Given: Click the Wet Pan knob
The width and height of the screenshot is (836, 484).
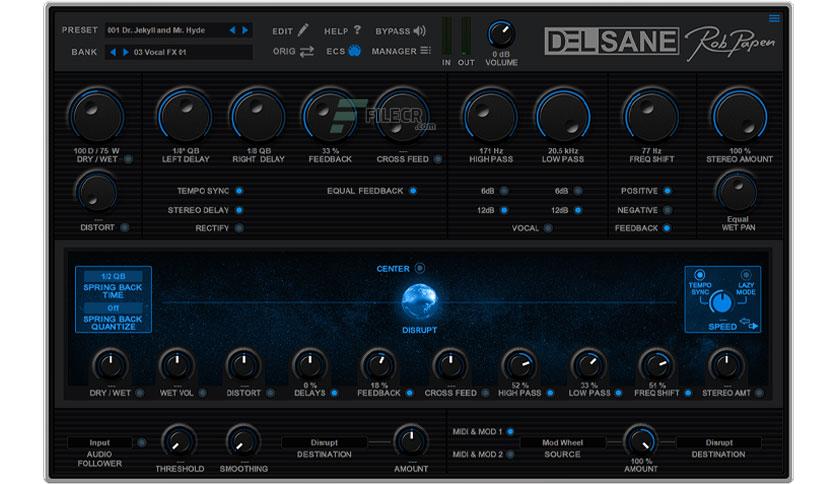Looking at the screenshot, I should [737, 192].
